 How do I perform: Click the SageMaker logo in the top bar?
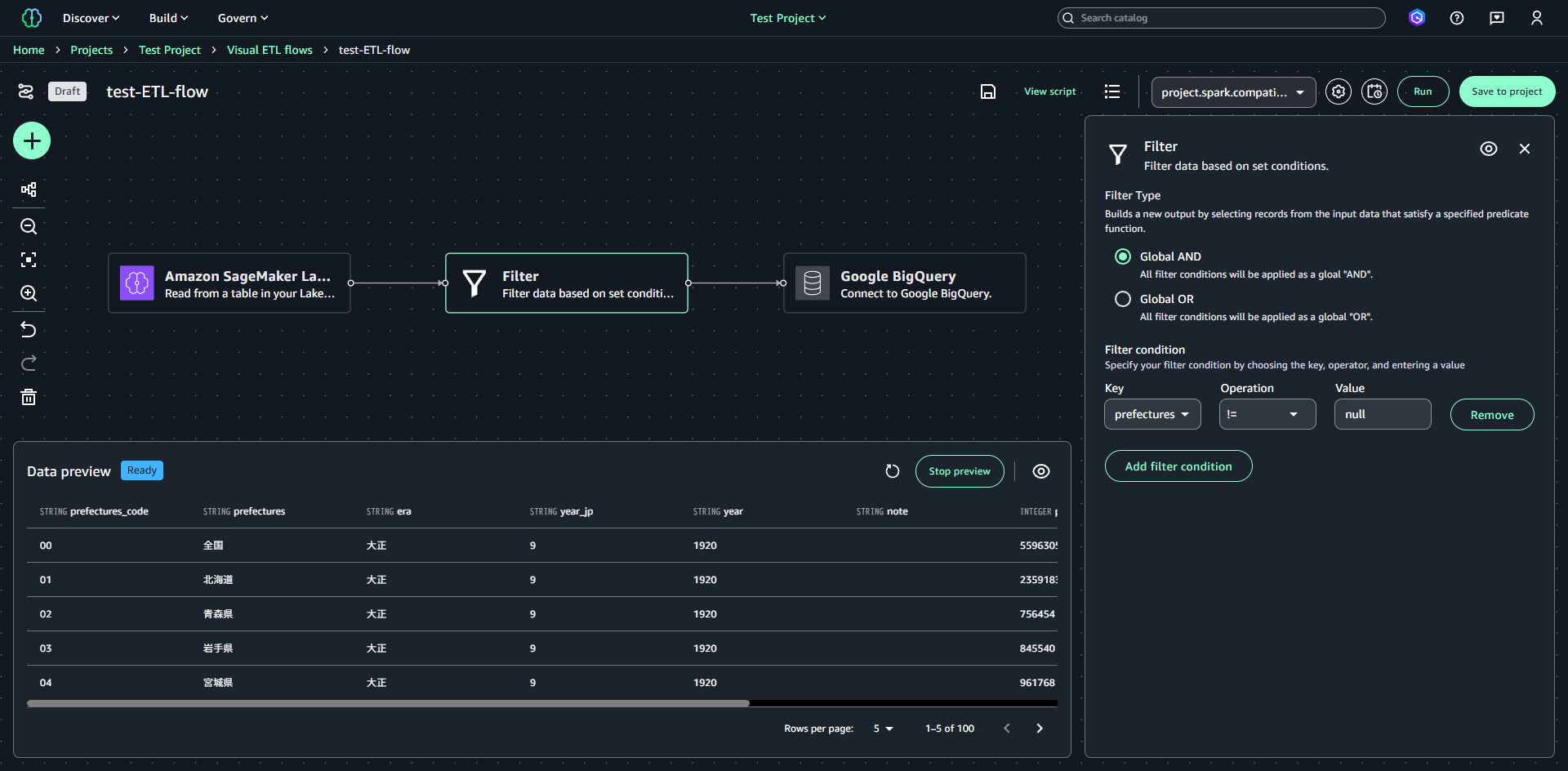tap(32, 18)
